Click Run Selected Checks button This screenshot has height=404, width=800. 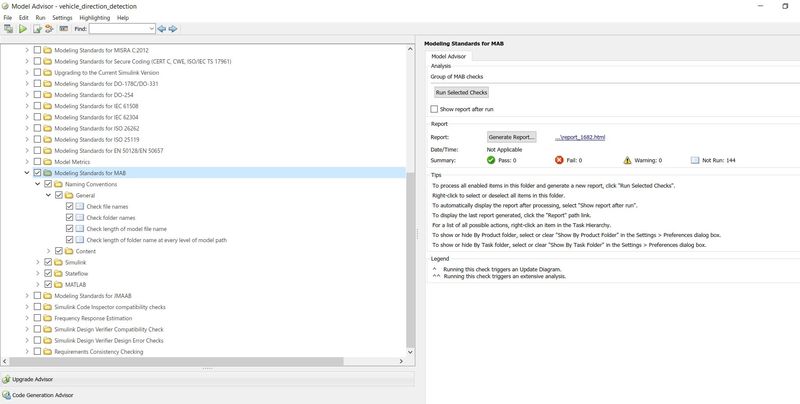click(x=461, y=92)
